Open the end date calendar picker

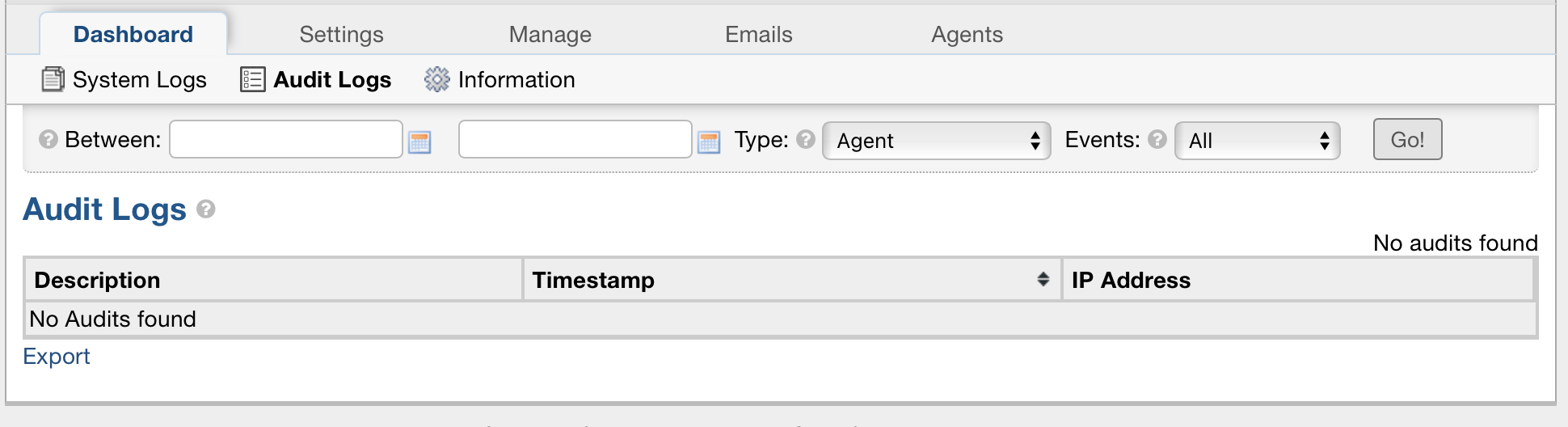click(x=709, y=142)
